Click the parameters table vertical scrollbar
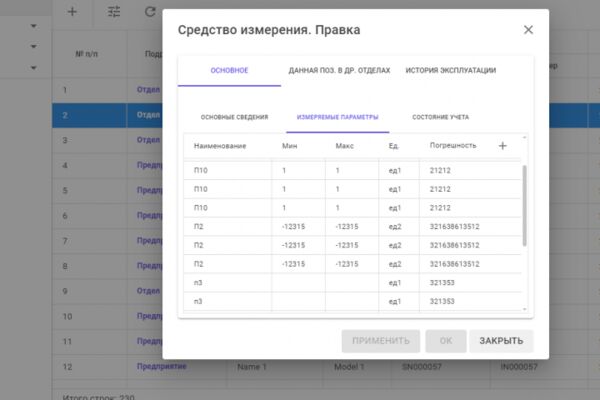This screenshot has width=600, height=400. (x=524, y=206)
